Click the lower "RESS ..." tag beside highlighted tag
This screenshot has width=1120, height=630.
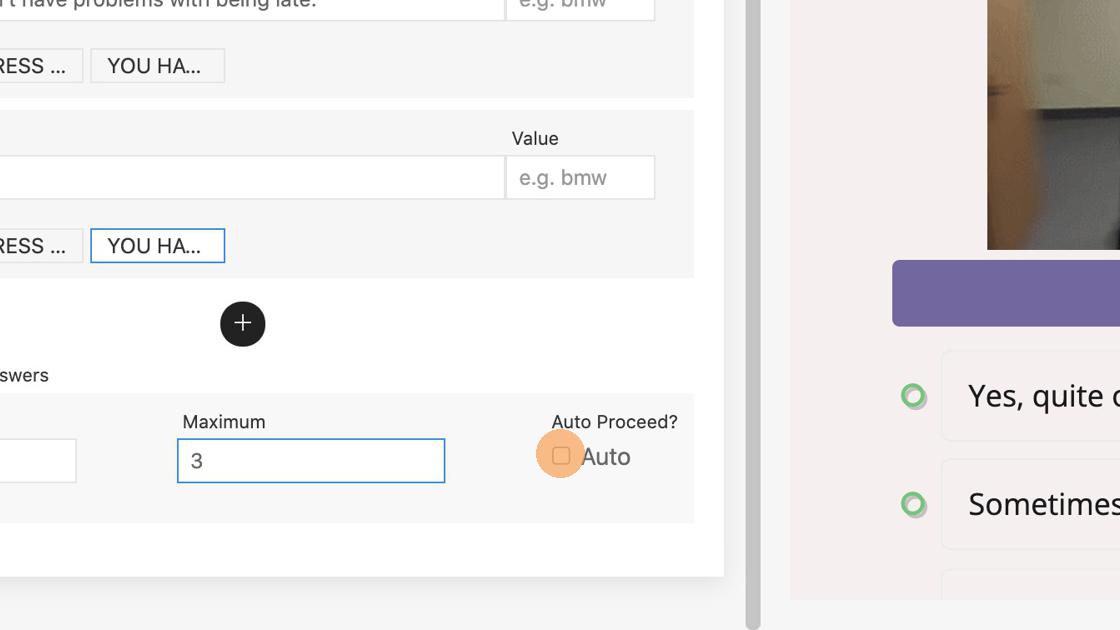[38, 246]
